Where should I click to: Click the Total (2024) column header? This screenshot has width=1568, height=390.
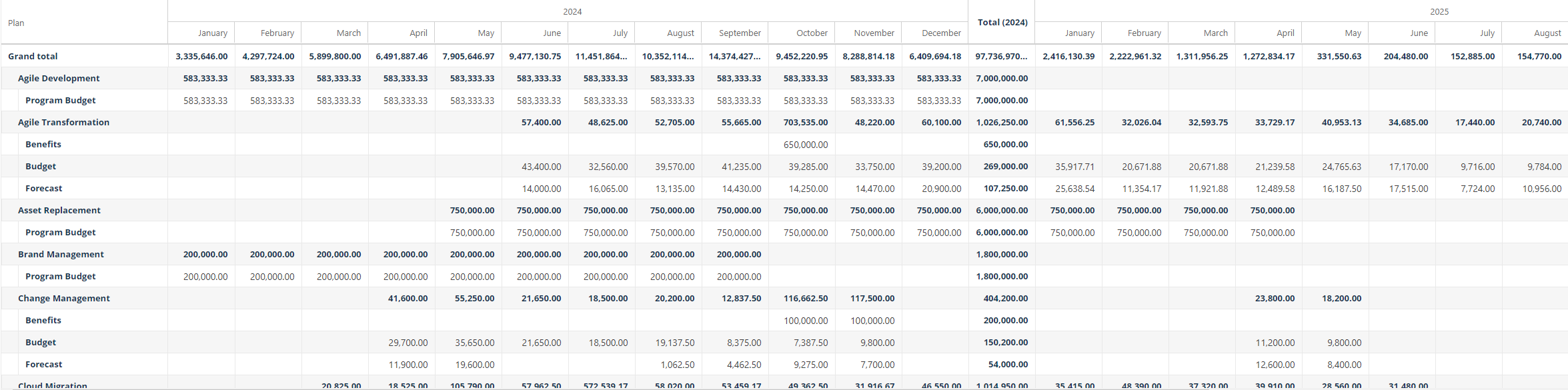pos(1002,22)
